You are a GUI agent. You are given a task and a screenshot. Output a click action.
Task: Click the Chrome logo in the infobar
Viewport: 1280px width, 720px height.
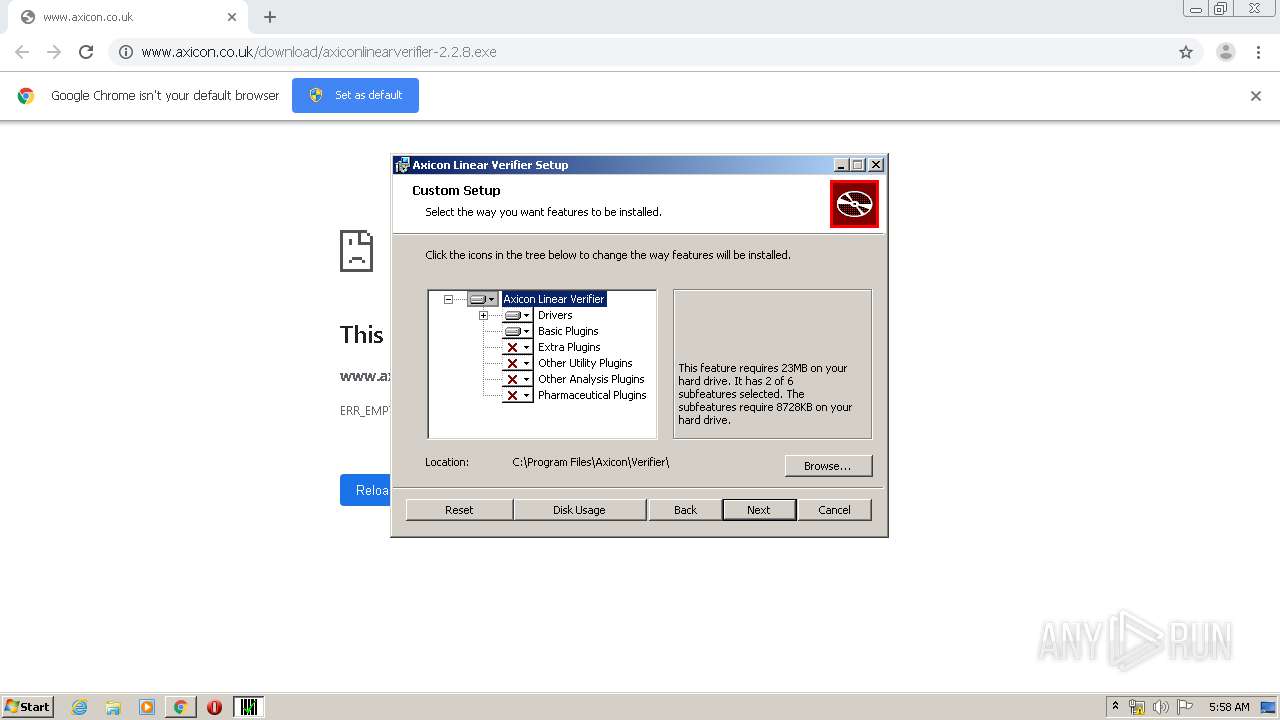coord(26,96)
